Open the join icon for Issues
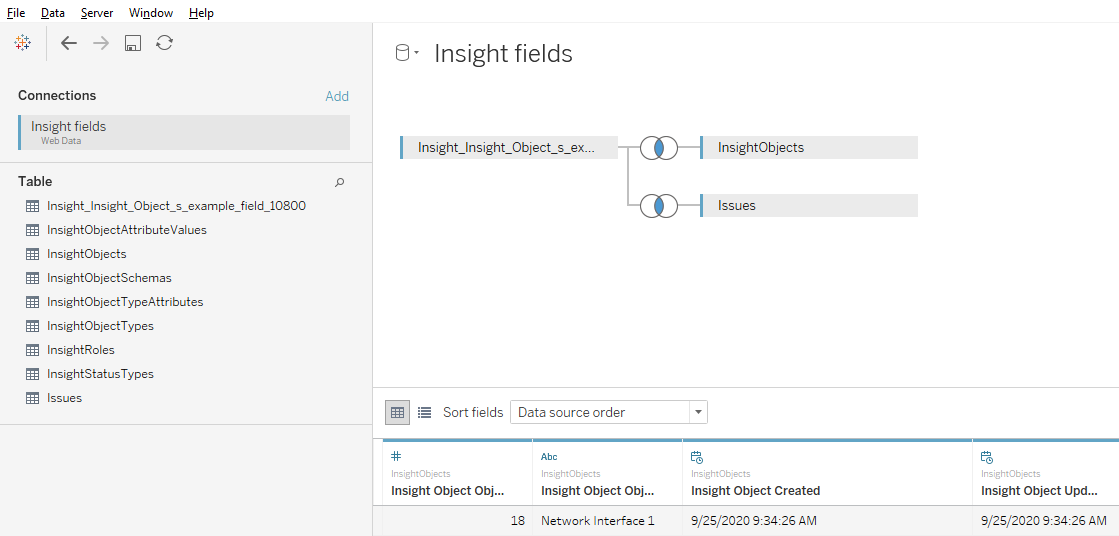1119x536 pixels. [x=659, y=206]
